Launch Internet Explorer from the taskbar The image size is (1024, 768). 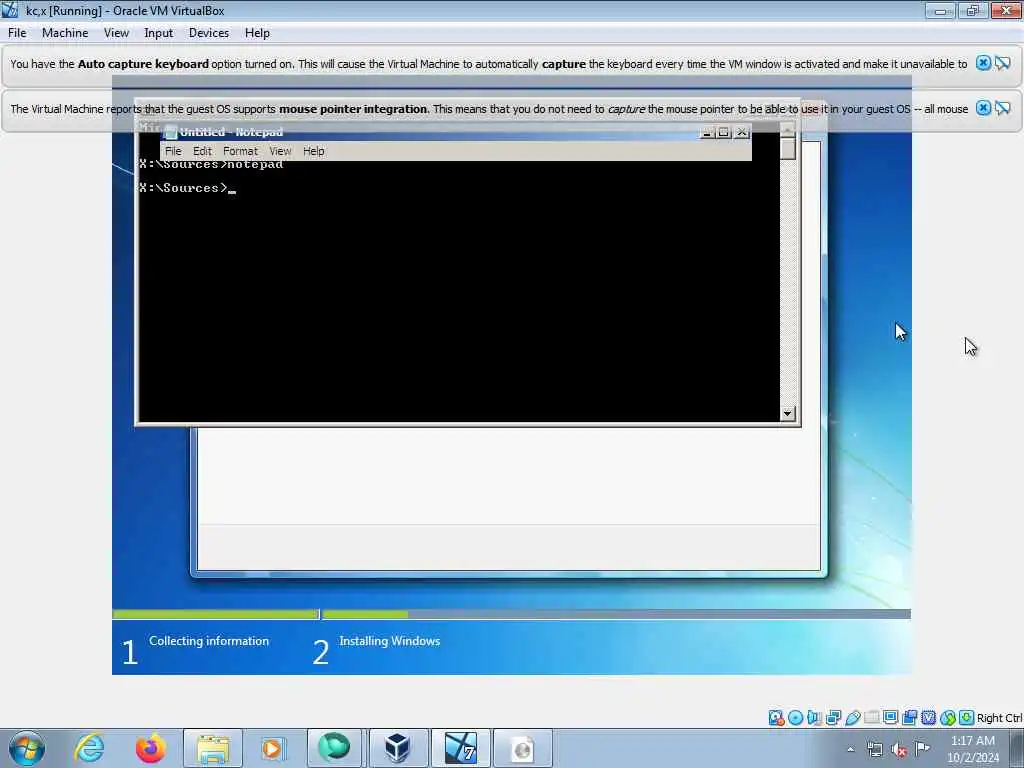pos(89,748)
